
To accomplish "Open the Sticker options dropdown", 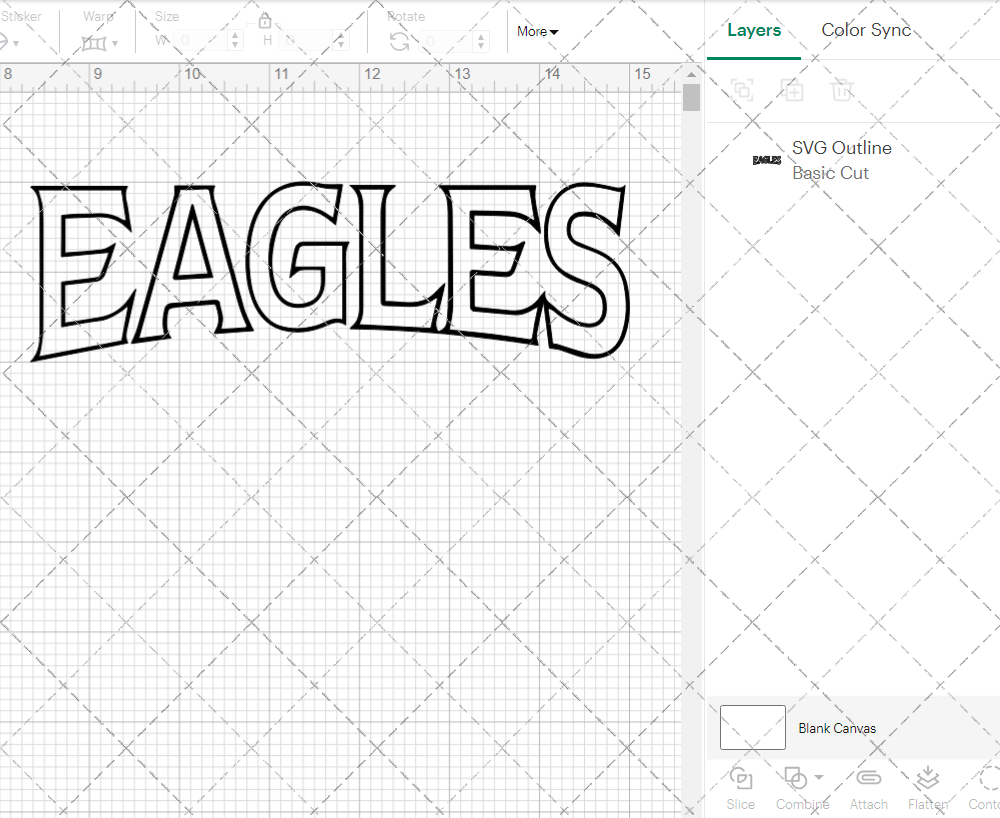I will tap(18, 44).
